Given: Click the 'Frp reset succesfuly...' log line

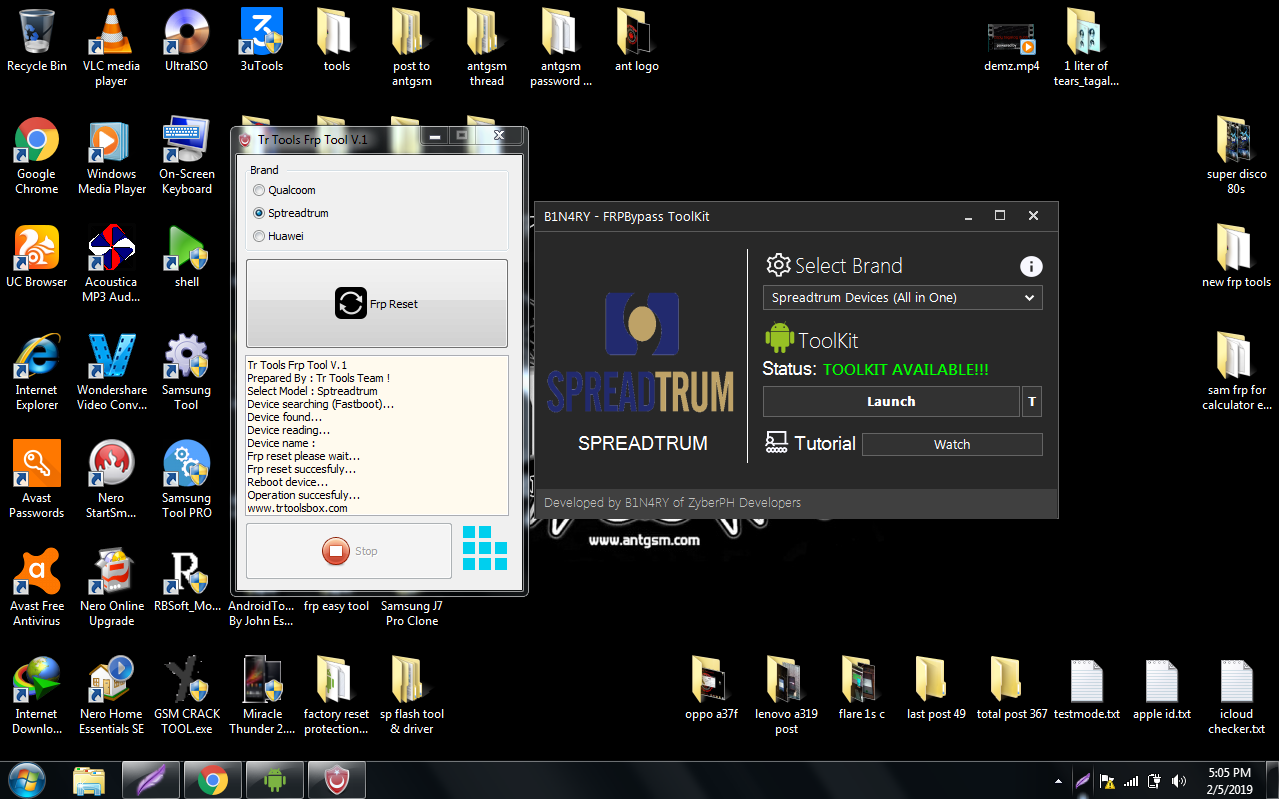Looking at the screenshot, I should pyautogui.click(x=301, y=469).
